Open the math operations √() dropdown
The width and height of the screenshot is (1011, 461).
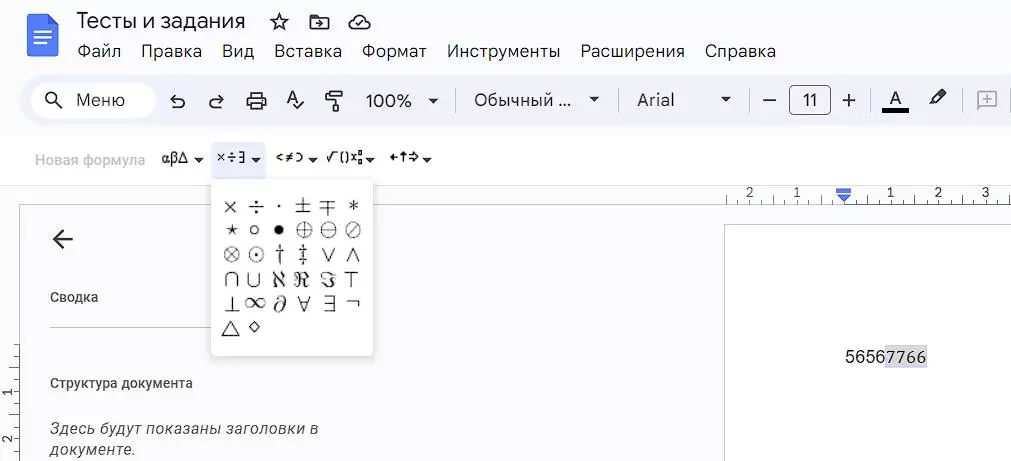pos(350,159)
